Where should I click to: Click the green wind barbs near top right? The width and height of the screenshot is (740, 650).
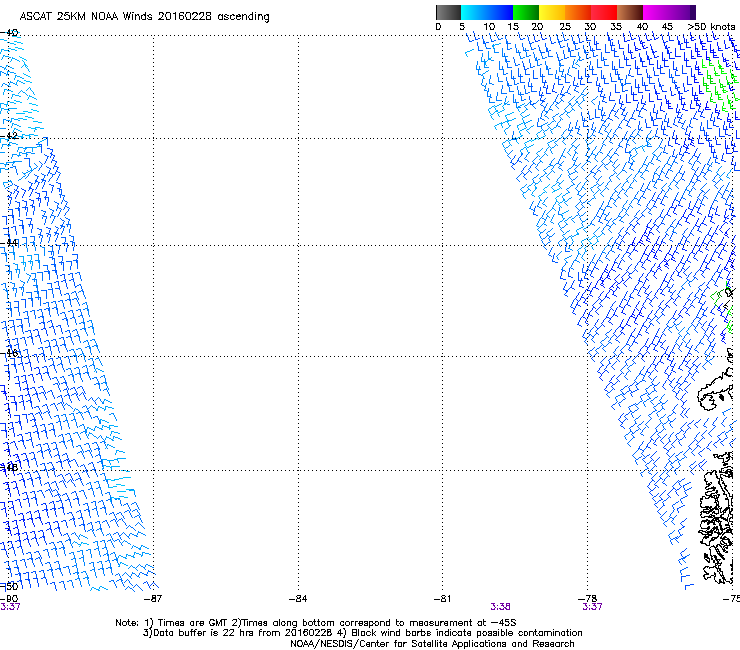click(x=720, y=84)
